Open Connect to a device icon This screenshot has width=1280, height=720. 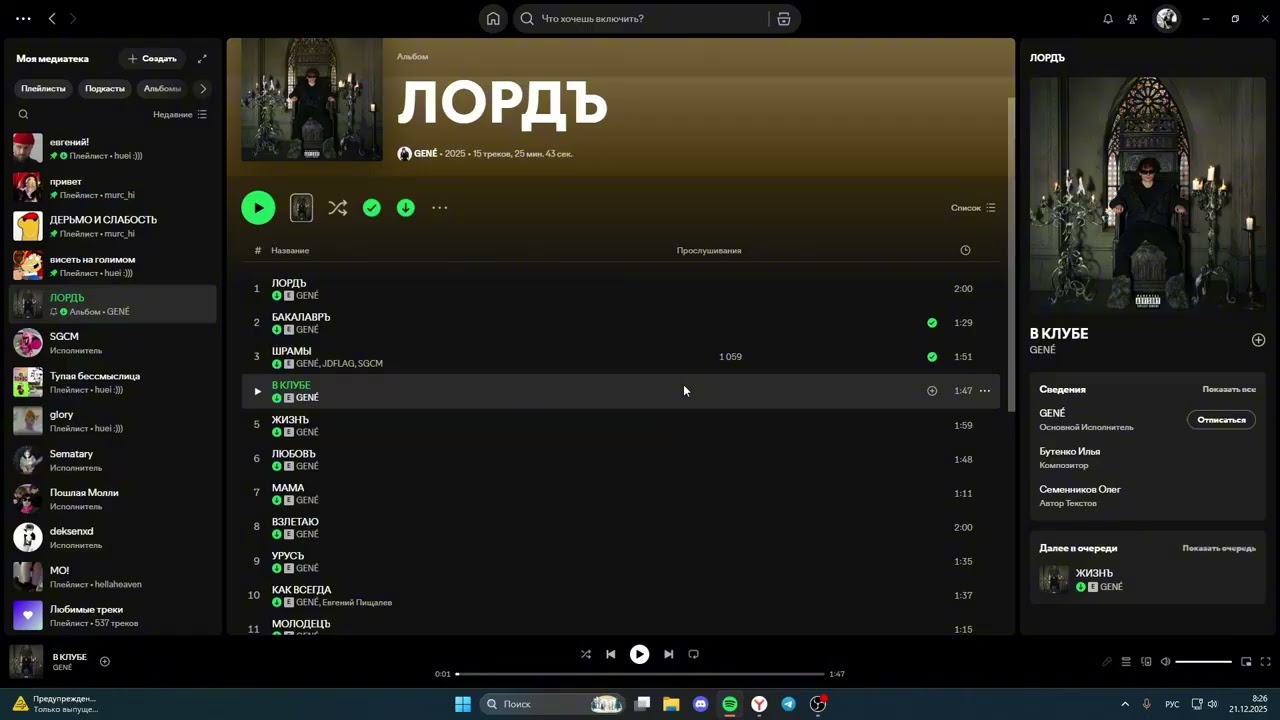pos(1146,661)
